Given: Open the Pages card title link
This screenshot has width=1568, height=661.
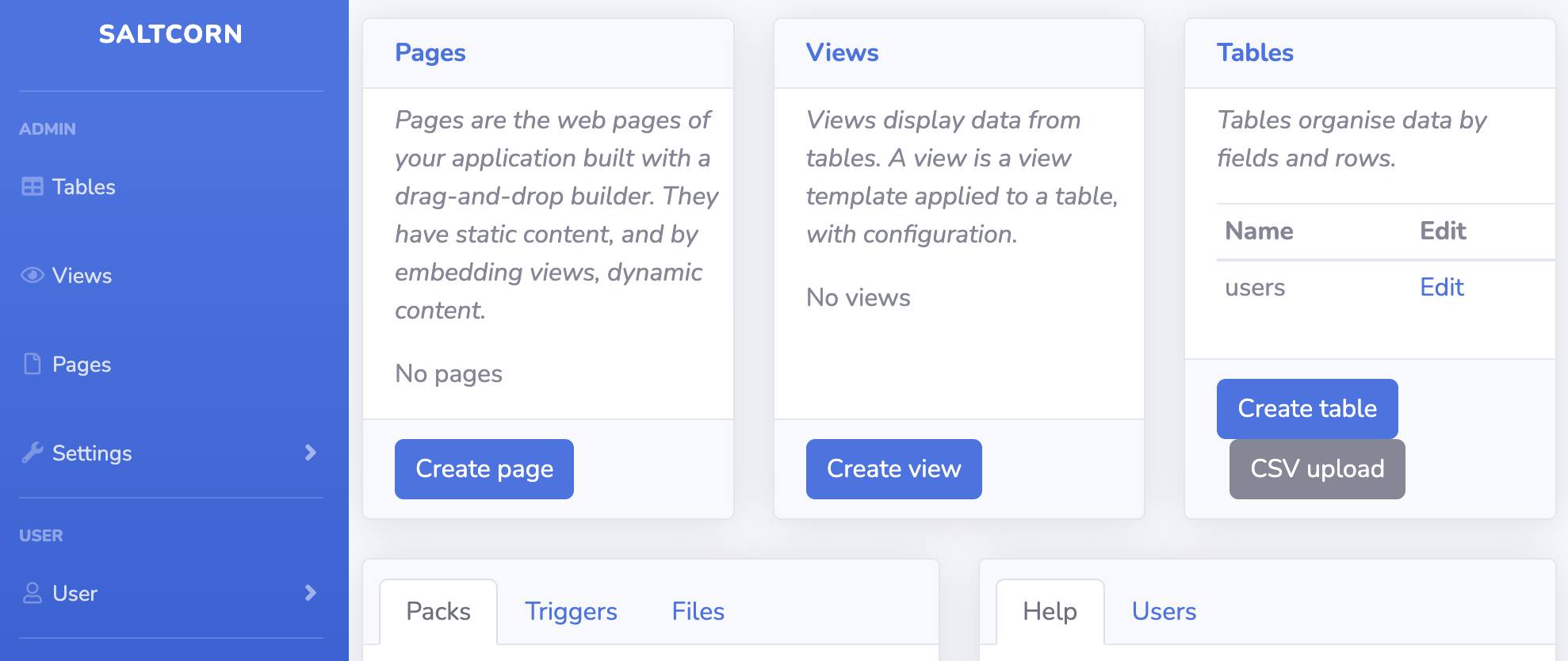Looking at the screenshot, I should [x=430, y=53].
